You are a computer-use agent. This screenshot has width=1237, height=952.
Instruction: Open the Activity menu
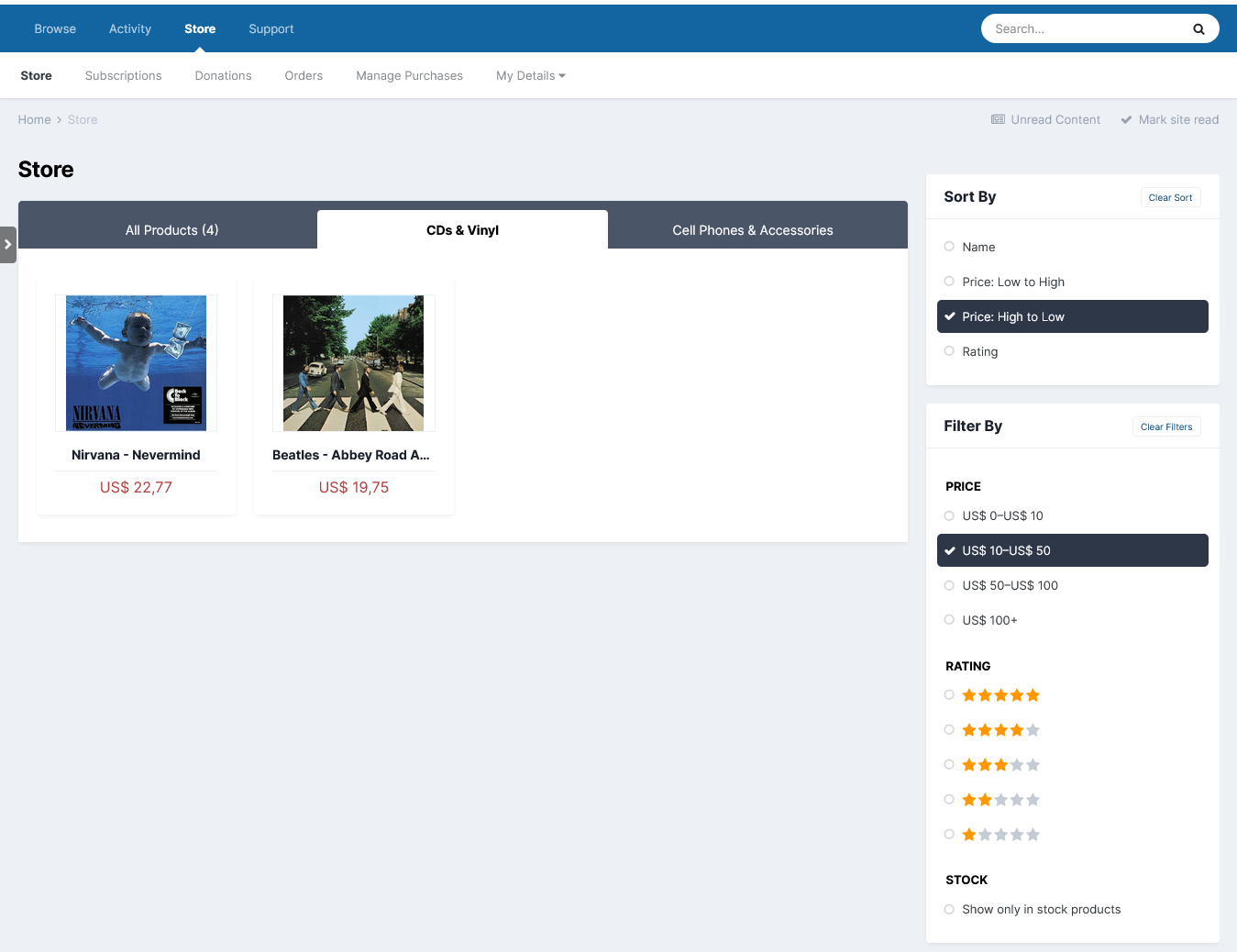tap(130, 29)
